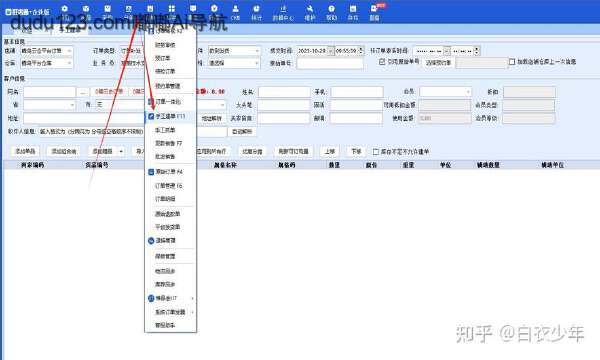This screenshot has height=360, width=600.
Task: Open the CRM person icon in toolbar
Action: coord(235,12)
